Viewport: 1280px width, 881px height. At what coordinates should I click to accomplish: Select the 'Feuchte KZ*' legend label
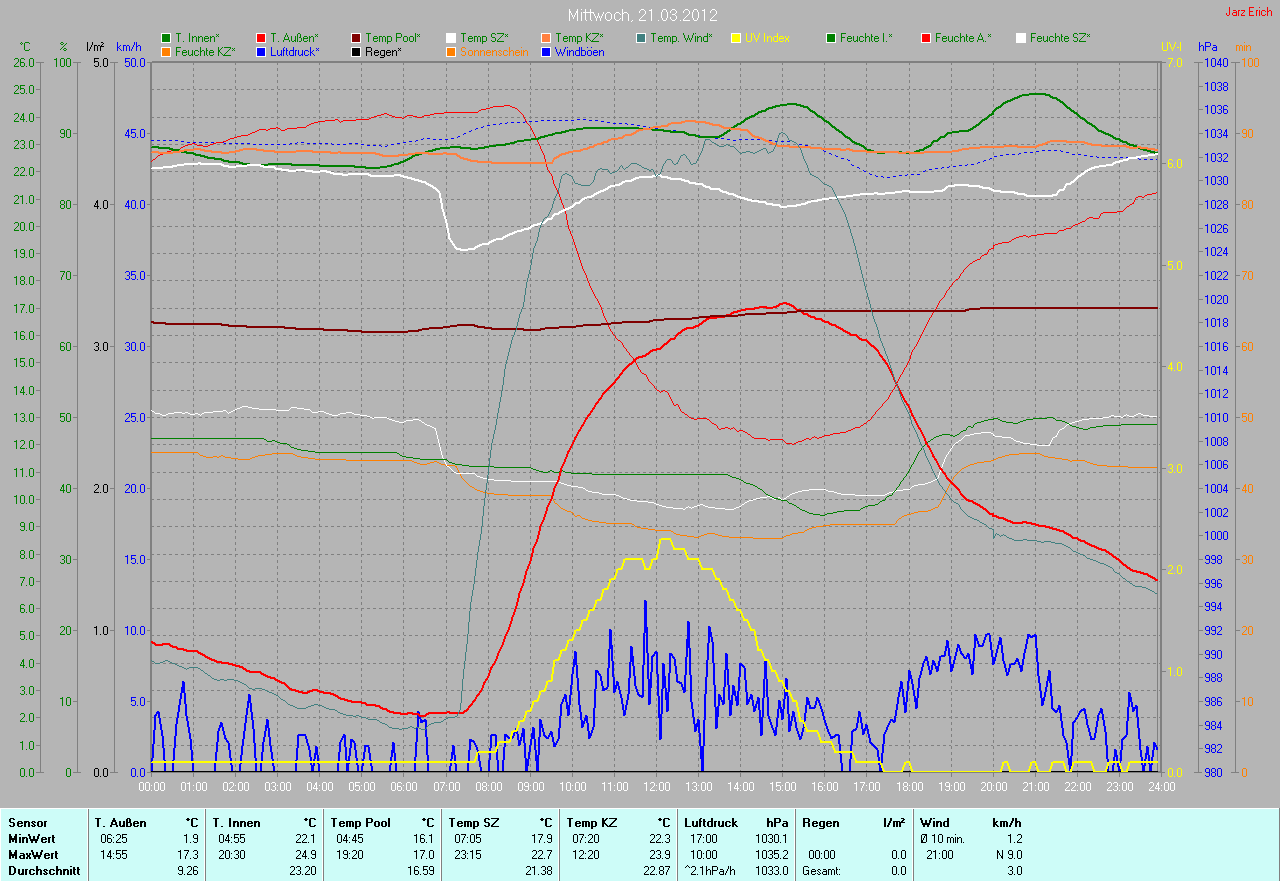pos(206,52)
